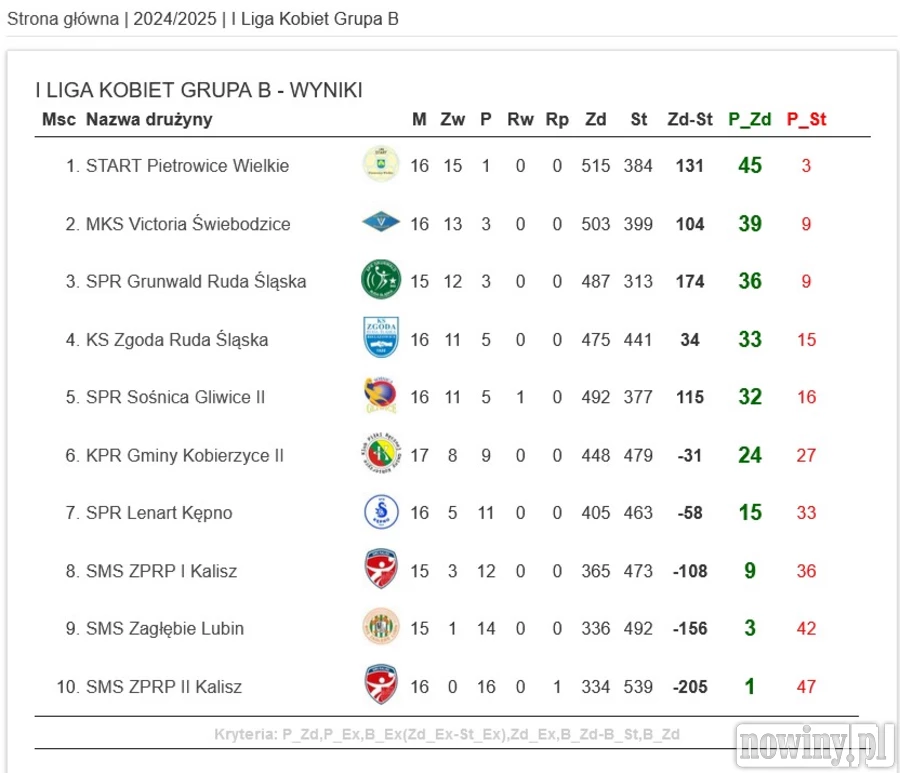Click the SPR Sośnica Gliwice II logo
The width and height of the screenshot is (900, 773).
pyautogui.click(x=381, y=396)
